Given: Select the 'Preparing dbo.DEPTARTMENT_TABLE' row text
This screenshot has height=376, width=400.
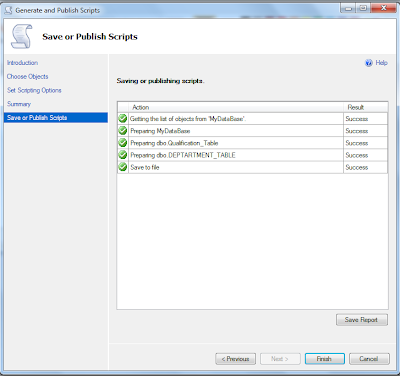Looking at the screenshot, I should (183, 155).
